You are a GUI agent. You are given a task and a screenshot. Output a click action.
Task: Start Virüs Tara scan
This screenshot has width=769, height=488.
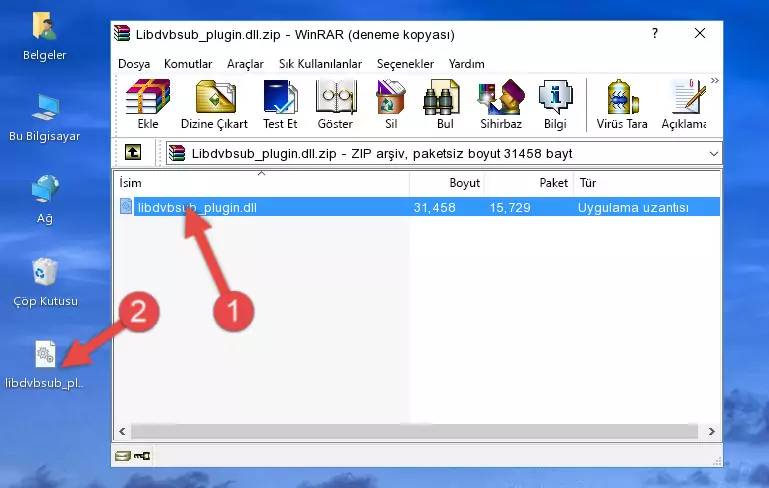click(x=622, y=104)
